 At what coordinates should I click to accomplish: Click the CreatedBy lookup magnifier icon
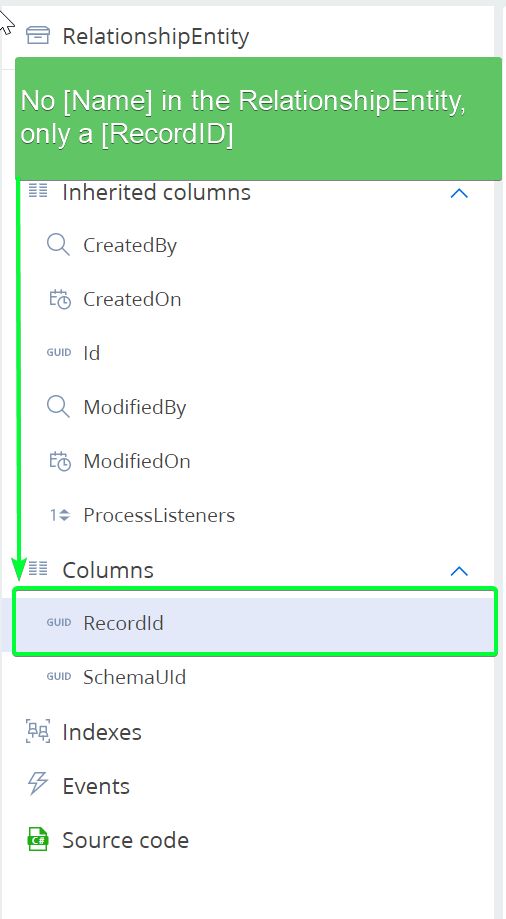pos(58,244)
